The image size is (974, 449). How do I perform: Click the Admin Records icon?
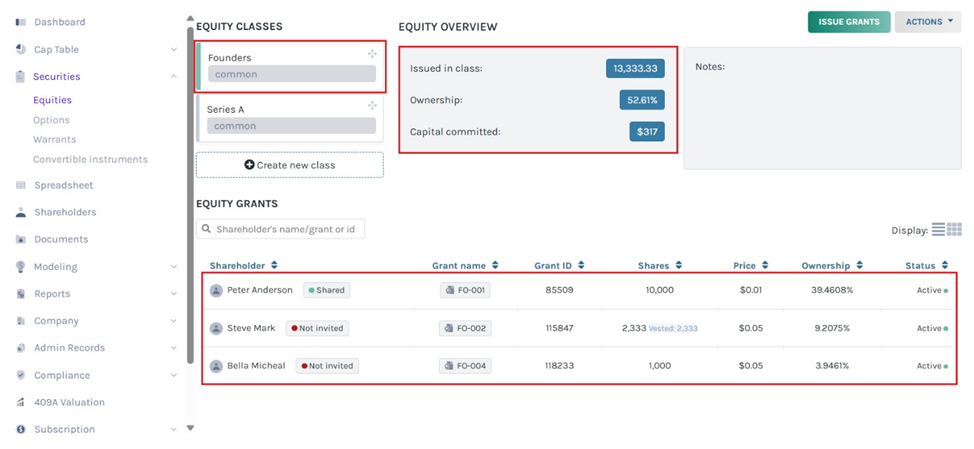20,348
